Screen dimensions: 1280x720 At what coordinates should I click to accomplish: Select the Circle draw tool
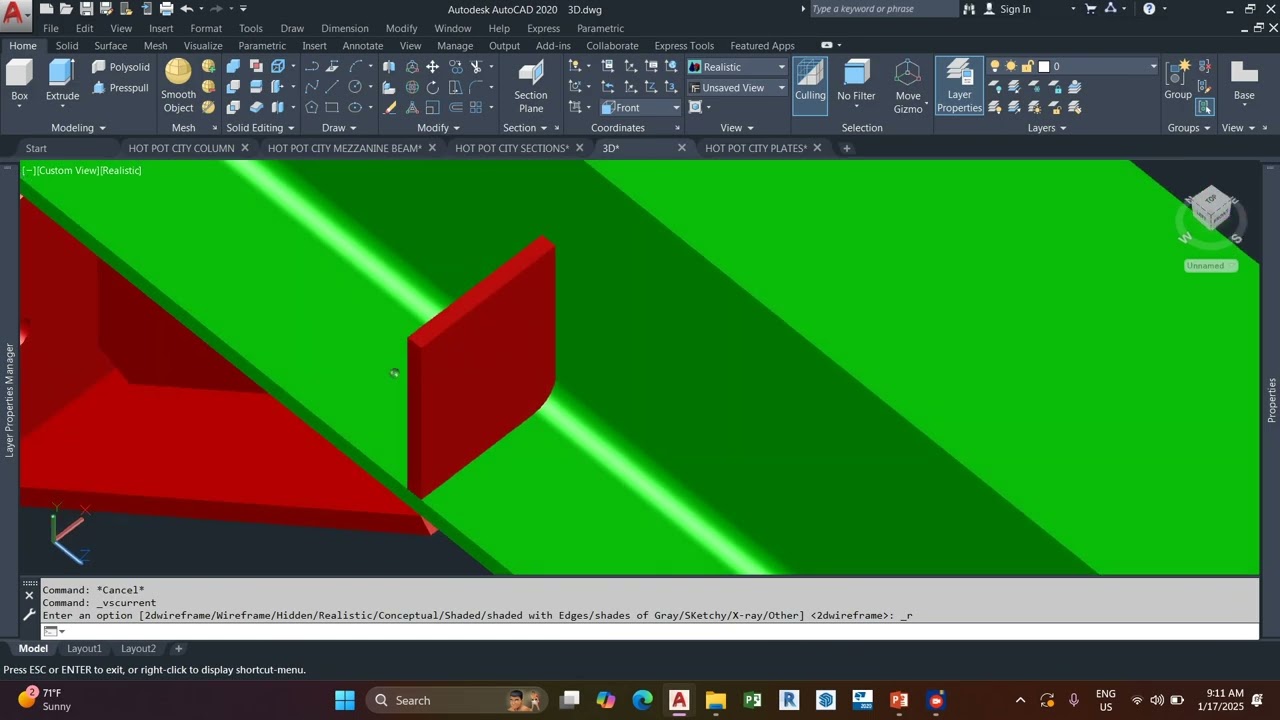[355, 88]
